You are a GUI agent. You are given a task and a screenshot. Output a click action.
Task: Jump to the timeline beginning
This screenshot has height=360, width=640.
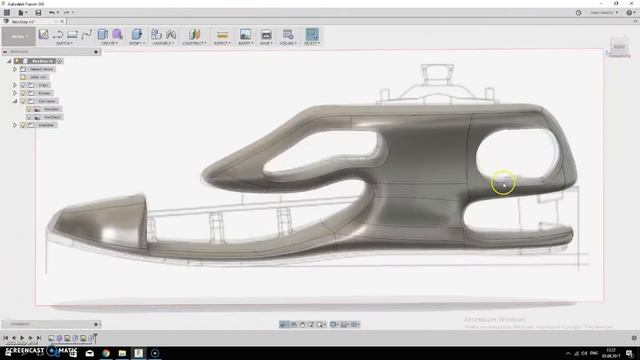6,338
